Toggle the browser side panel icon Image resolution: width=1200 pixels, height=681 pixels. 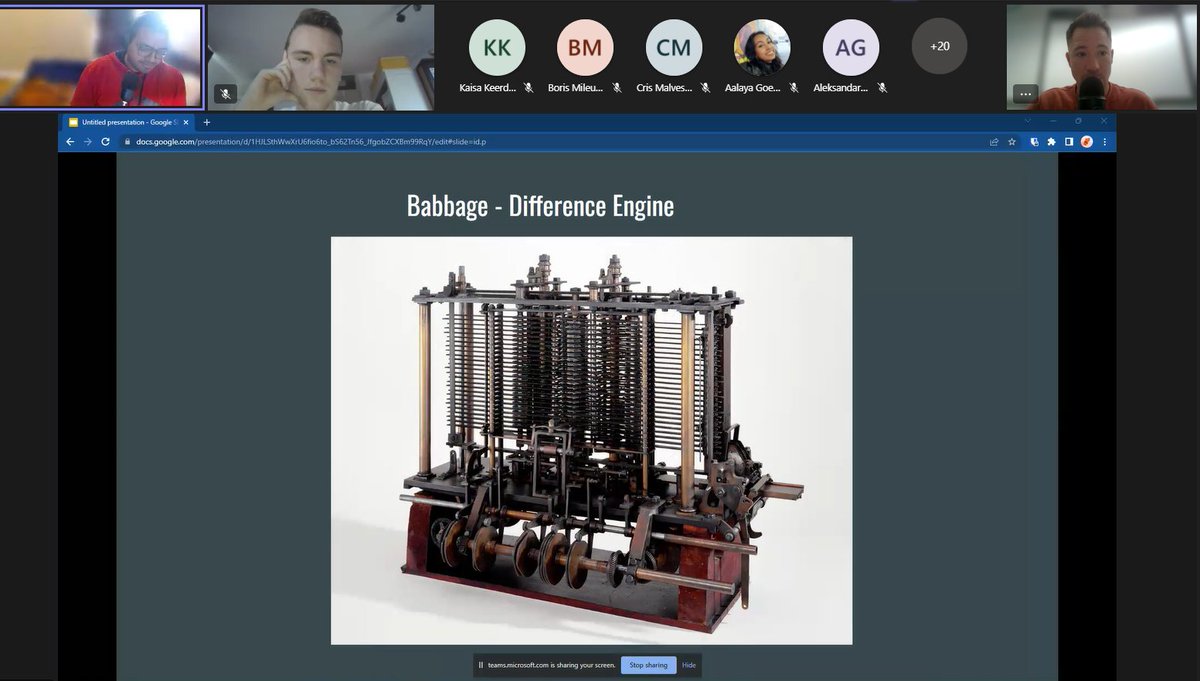click(1069, 142)
